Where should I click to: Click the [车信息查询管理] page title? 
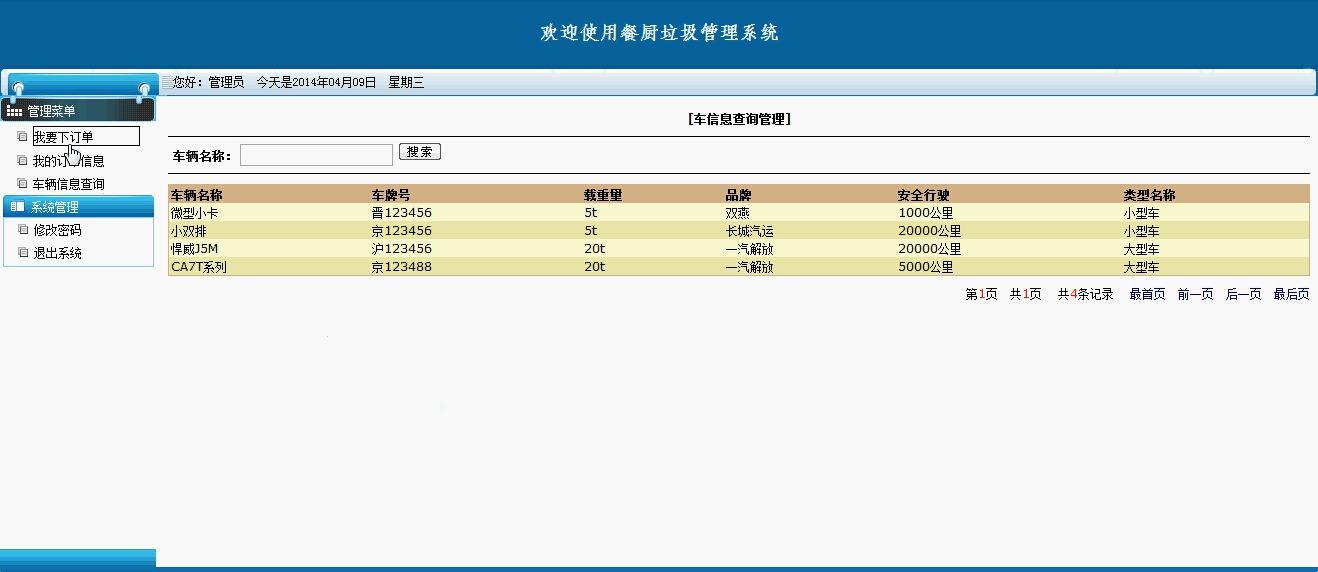point(740,119)
